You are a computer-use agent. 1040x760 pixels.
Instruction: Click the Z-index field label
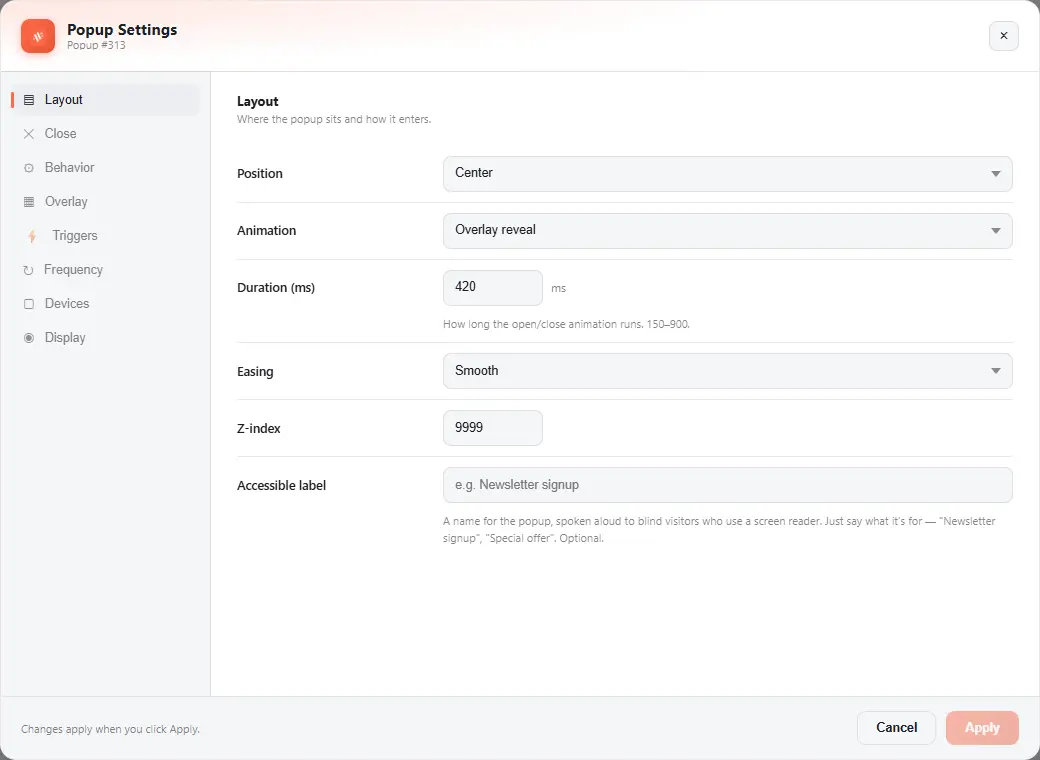point(259,428)
